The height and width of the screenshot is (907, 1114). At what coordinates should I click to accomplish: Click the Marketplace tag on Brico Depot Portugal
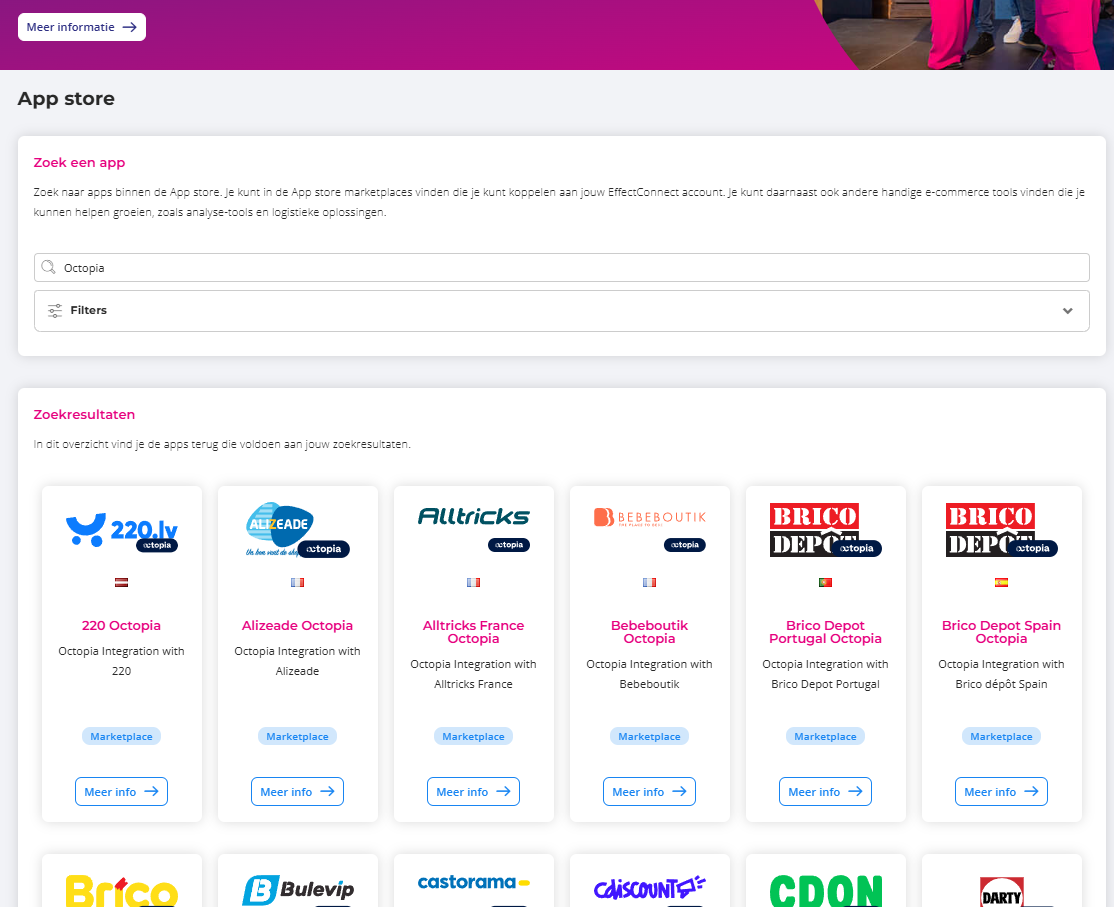[826, 737]
